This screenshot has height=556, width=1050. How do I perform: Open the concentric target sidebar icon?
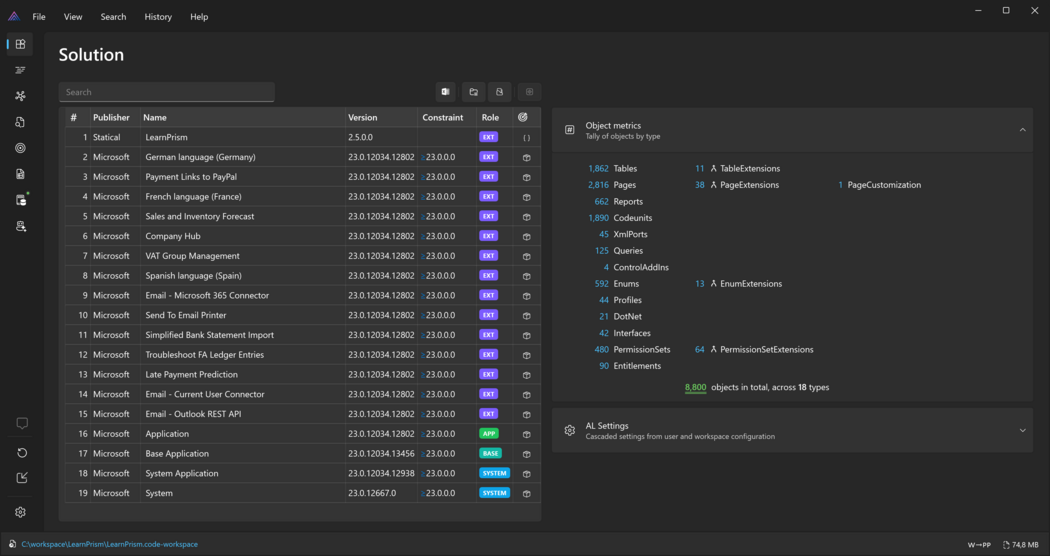(20, 148)
